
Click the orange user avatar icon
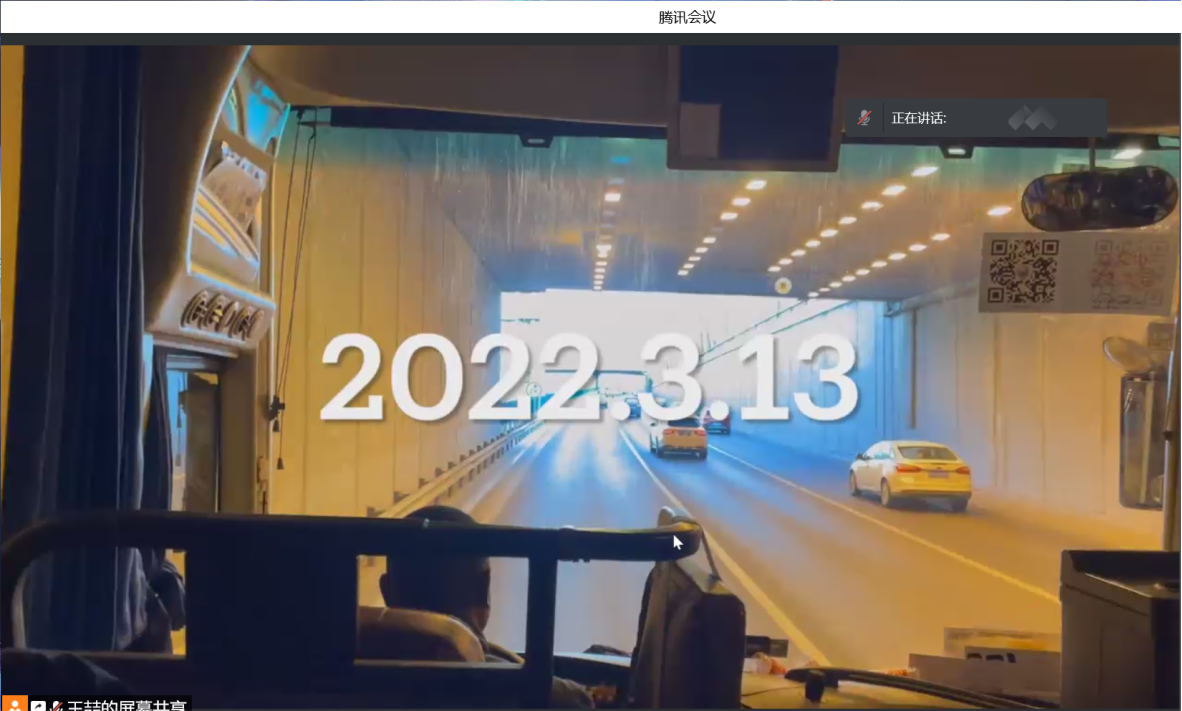[x=14, y=704]
